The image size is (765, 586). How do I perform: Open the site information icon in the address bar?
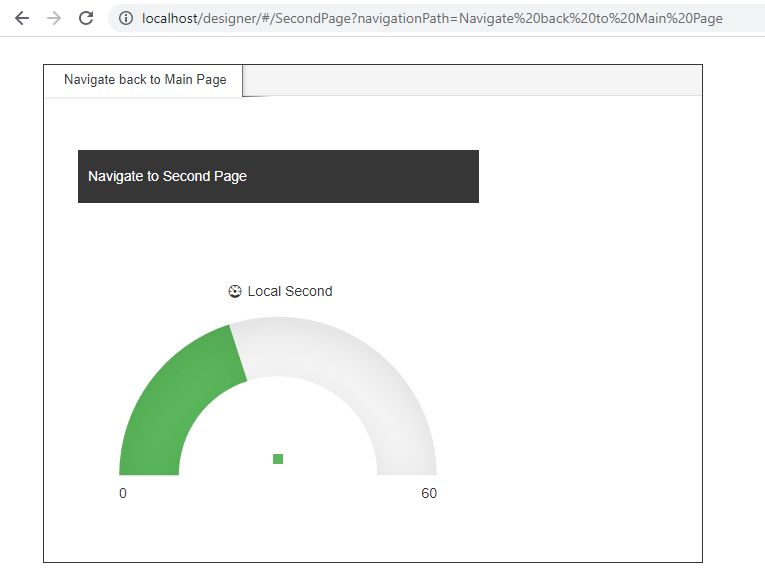pyautogui.click(x=126, y=19)
